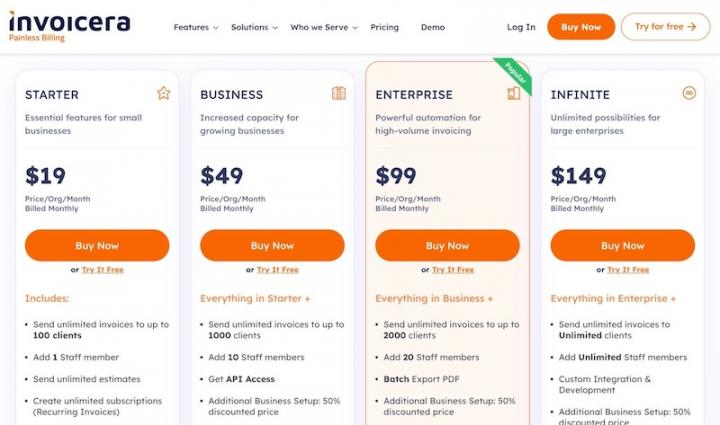Expand the Who we Serve menu

click(324, 27)
